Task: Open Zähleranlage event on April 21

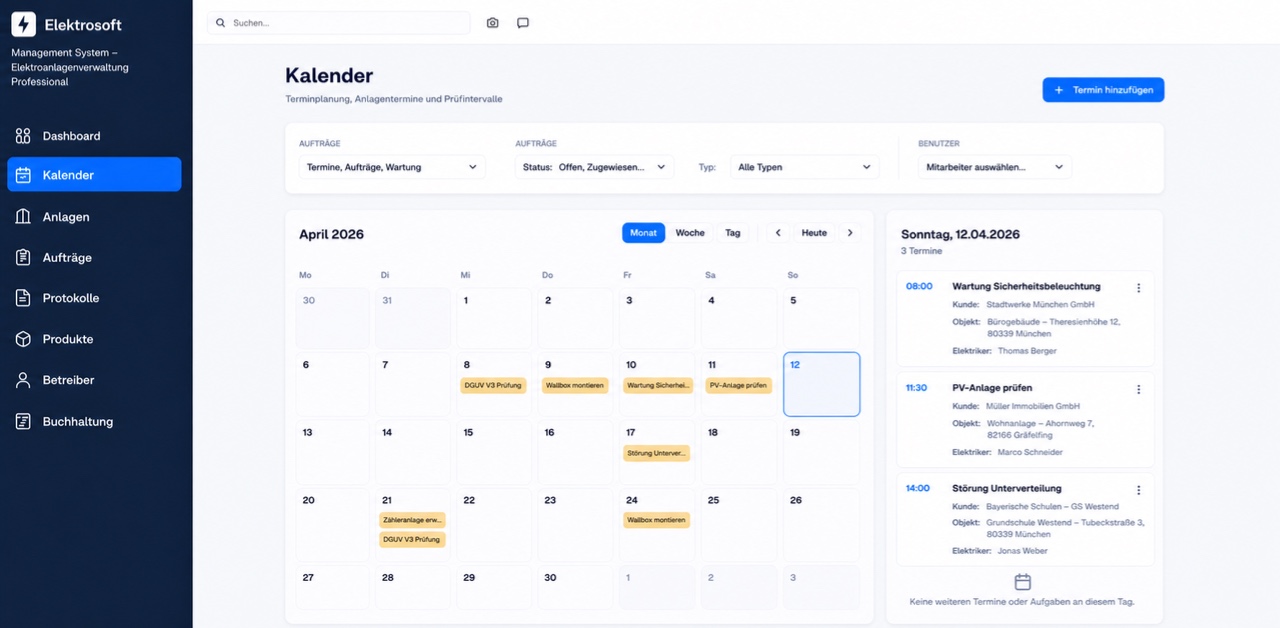Action: (412, 520)
